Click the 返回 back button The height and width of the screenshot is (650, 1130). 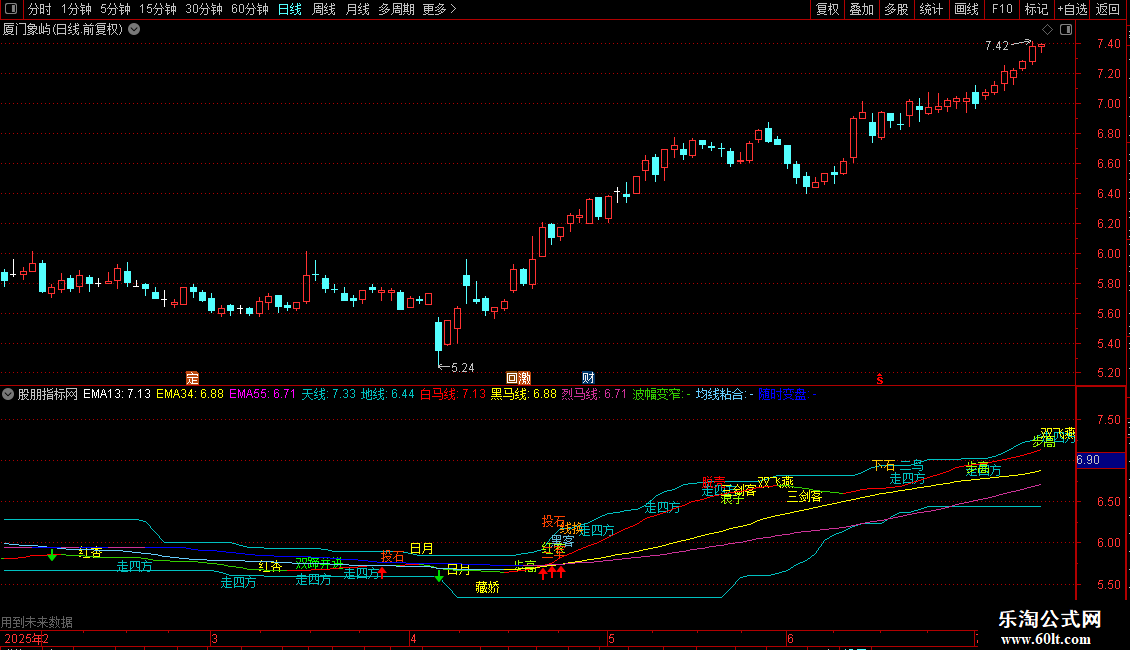click(1108, 9)
